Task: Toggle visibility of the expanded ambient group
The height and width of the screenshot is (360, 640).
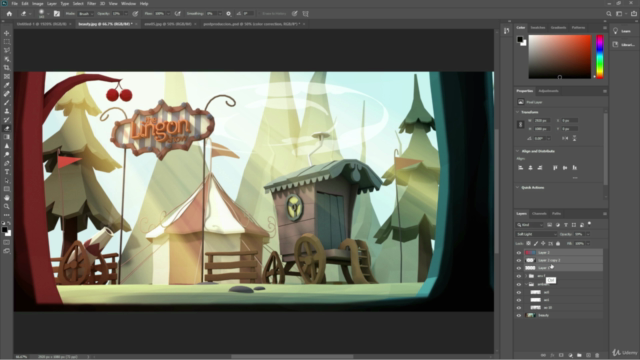Action: click(519, 284)
